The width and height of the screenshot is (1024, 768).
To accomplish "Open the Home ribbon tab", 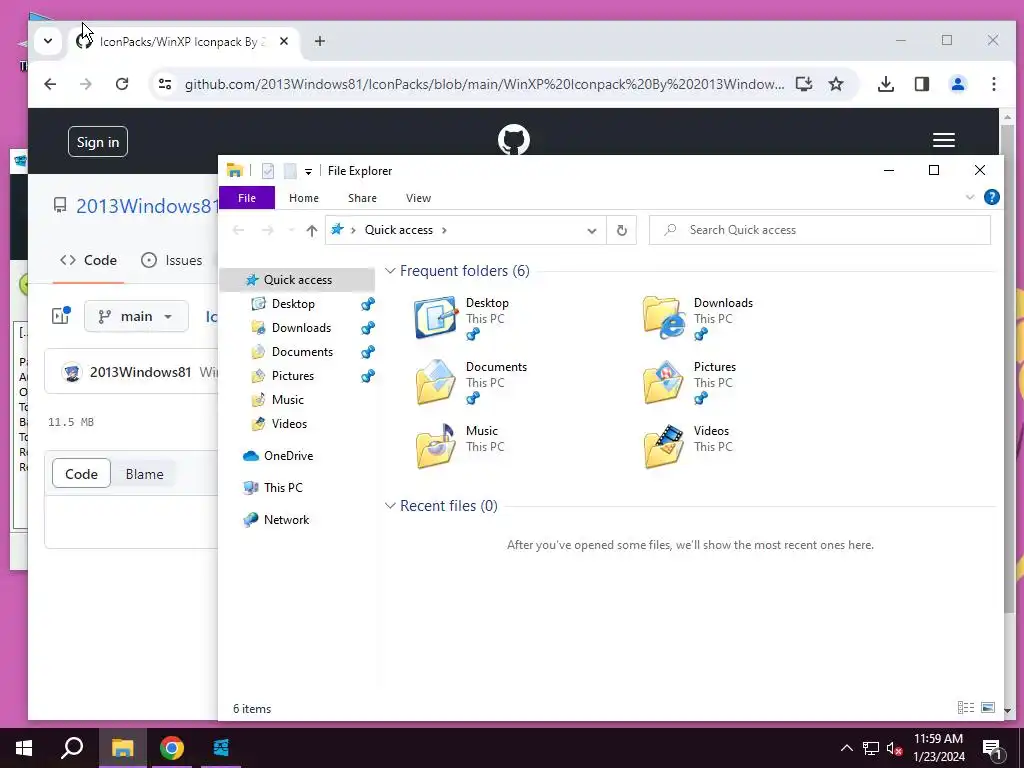I will pyautogui.click(x=304, y=198).
